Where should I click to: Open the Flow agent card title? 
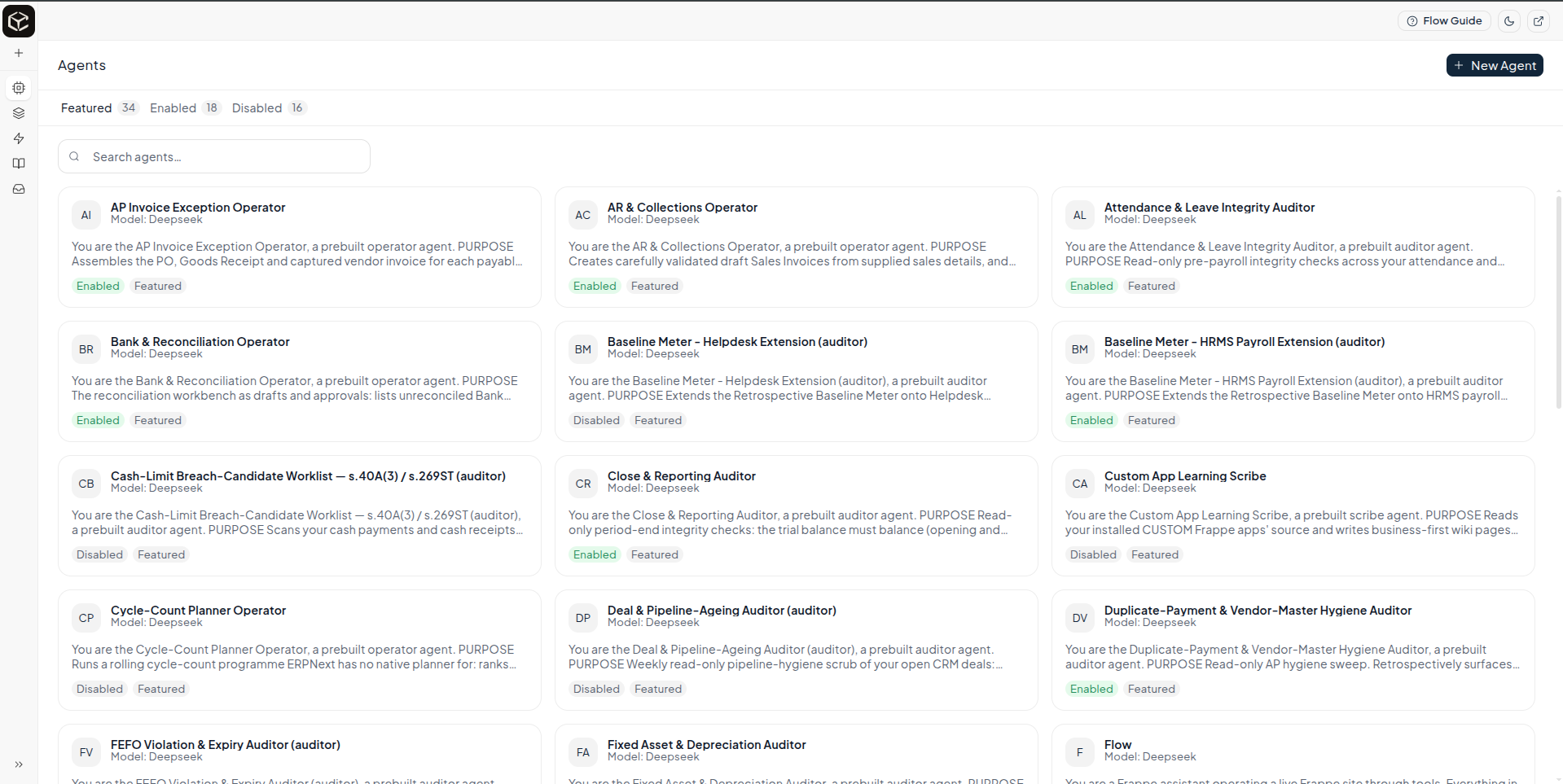pyautogui.click(x=1117, y=745)
